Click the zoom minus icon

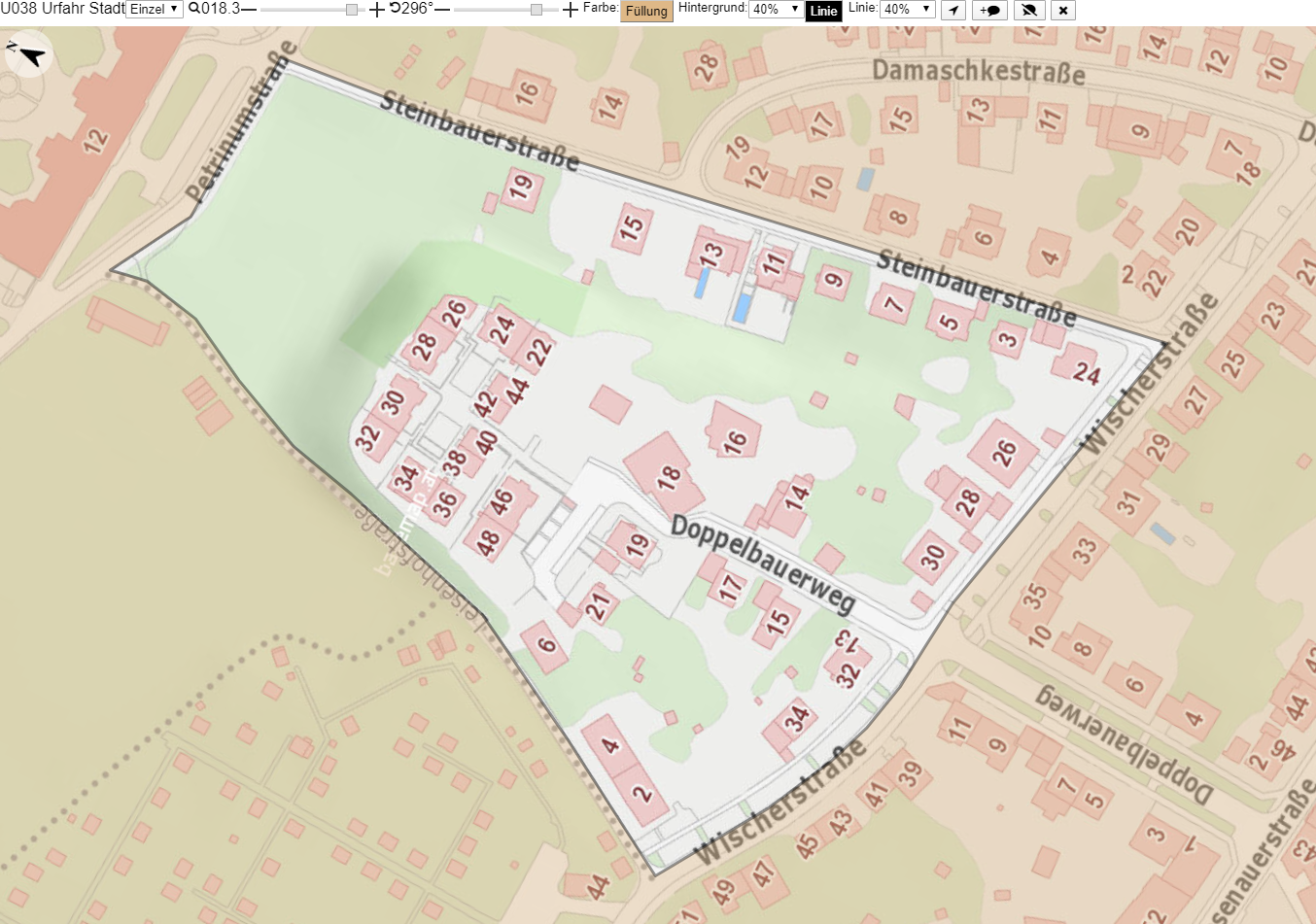point(249,10)
